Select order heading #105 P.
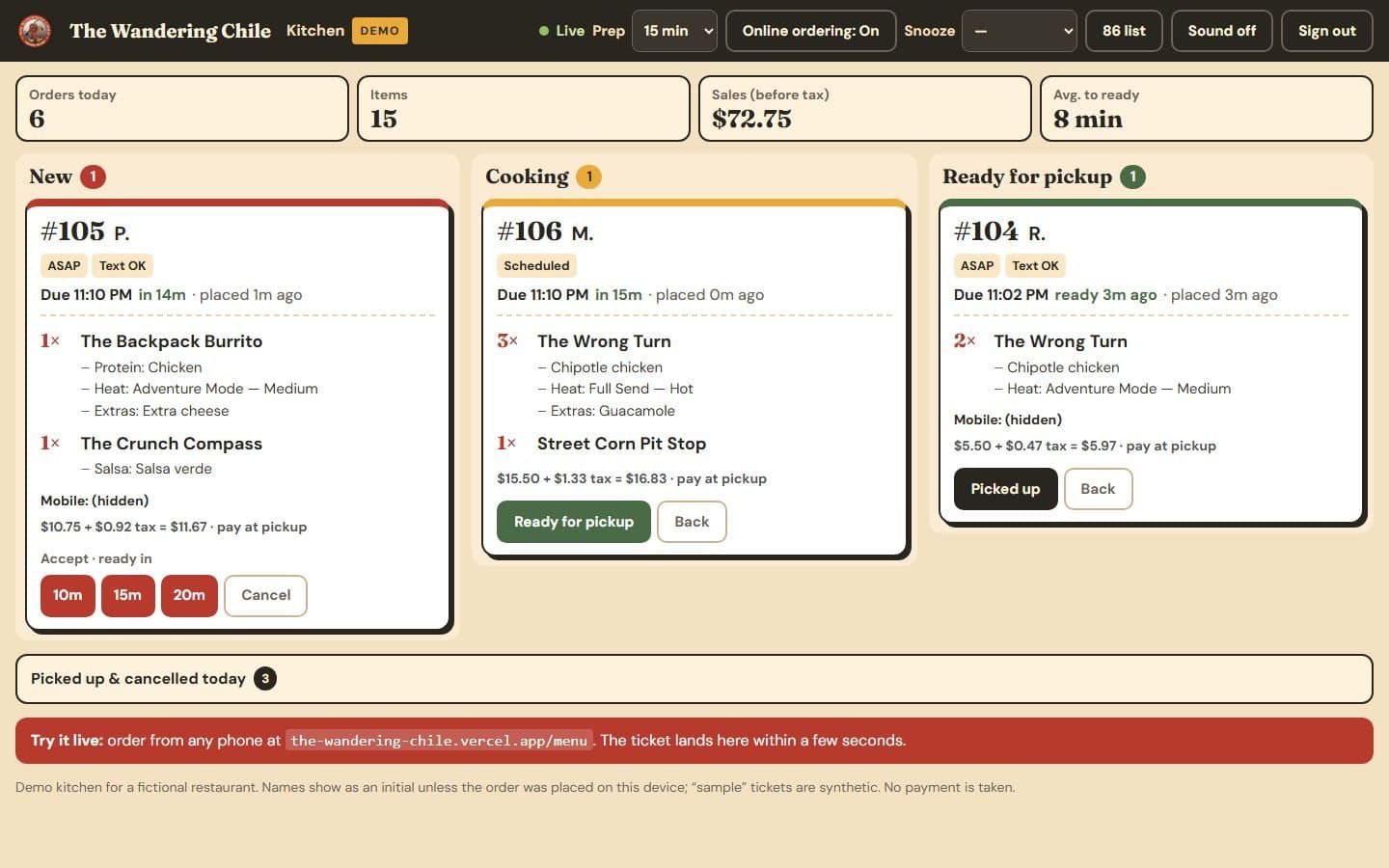This screenshot has width=1389, height=868. coord(85,231)
